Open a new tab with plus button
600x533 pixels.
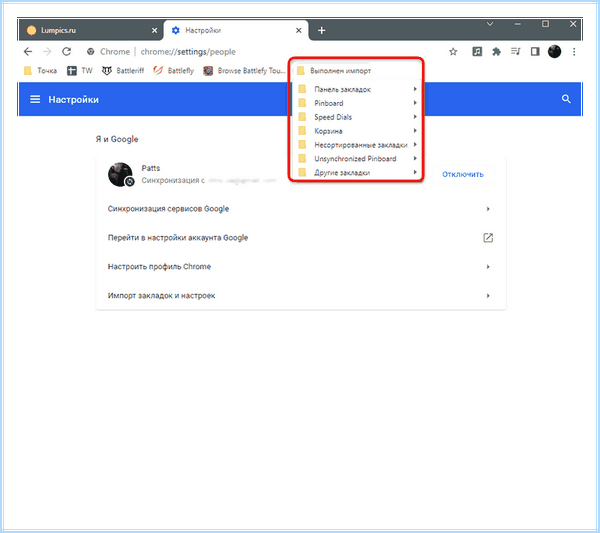pos(321,30)
